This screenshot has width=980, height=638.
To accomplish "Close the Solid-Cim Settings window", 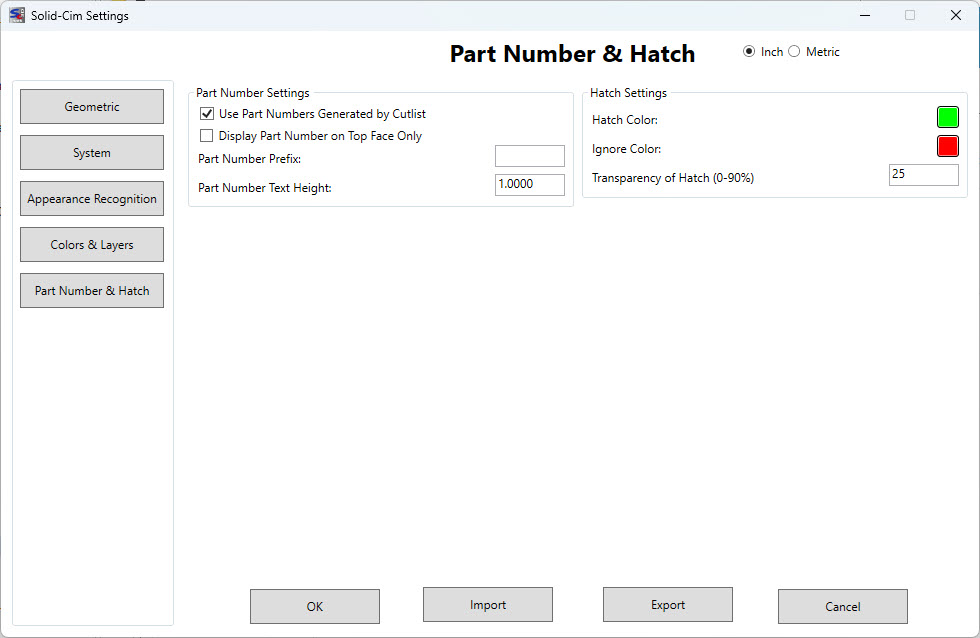I will pos(956,15).
